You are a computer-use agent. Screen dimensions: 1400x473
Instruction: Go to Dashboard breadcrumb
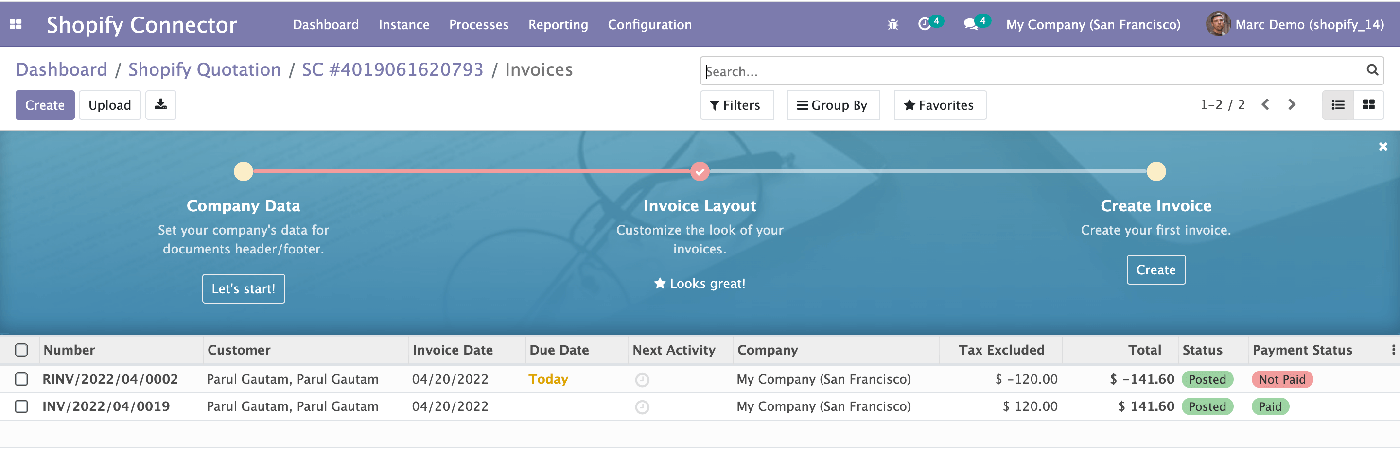[x=61, y=70]
